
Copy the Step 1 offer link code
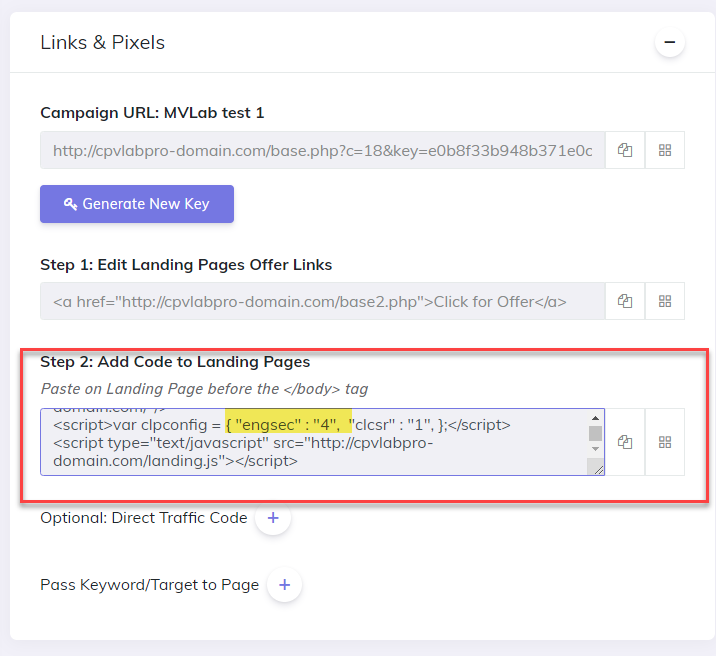coord(625,301)
